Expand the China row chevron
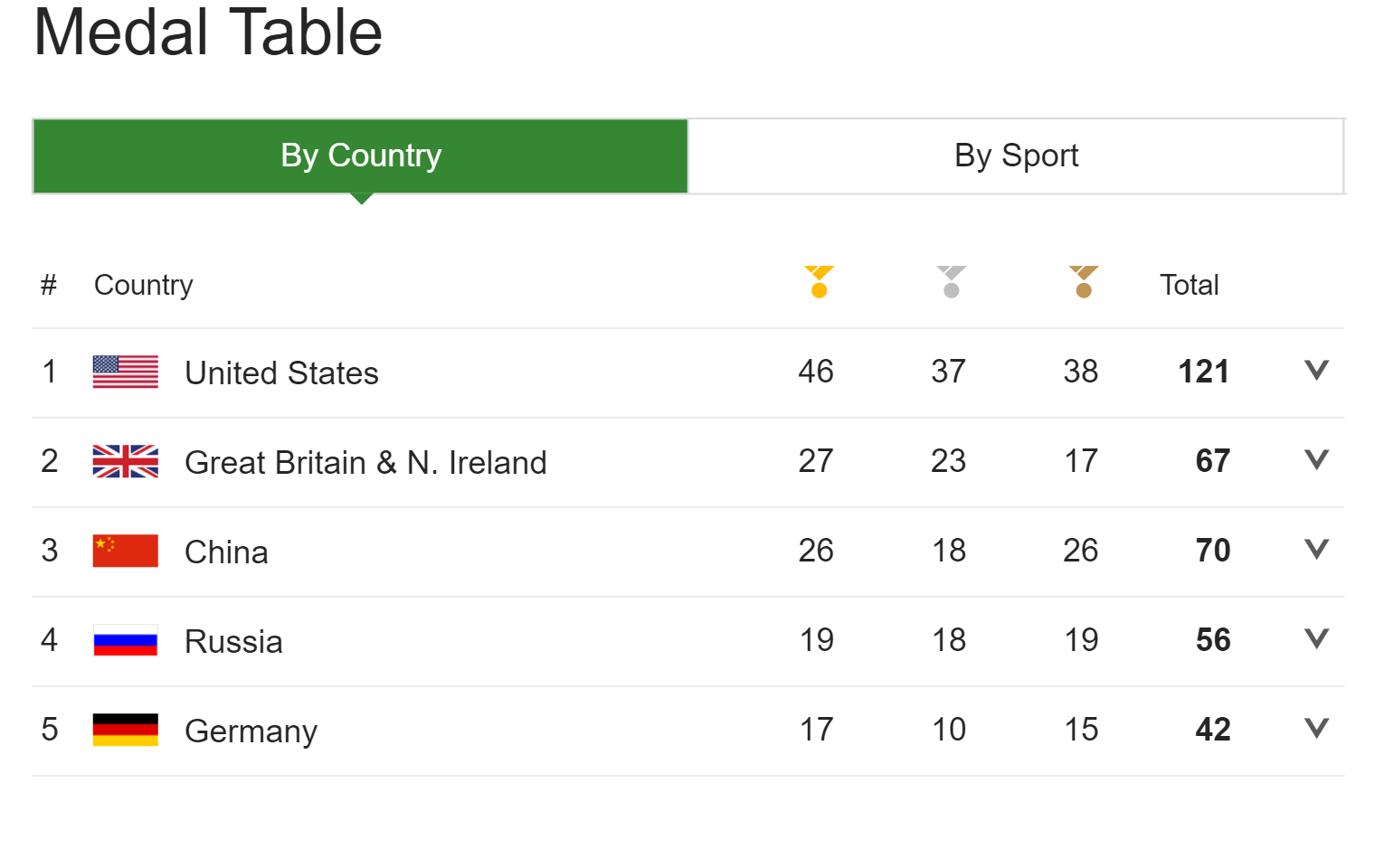Screen dimensions: 1394x868 (1316, 549)
